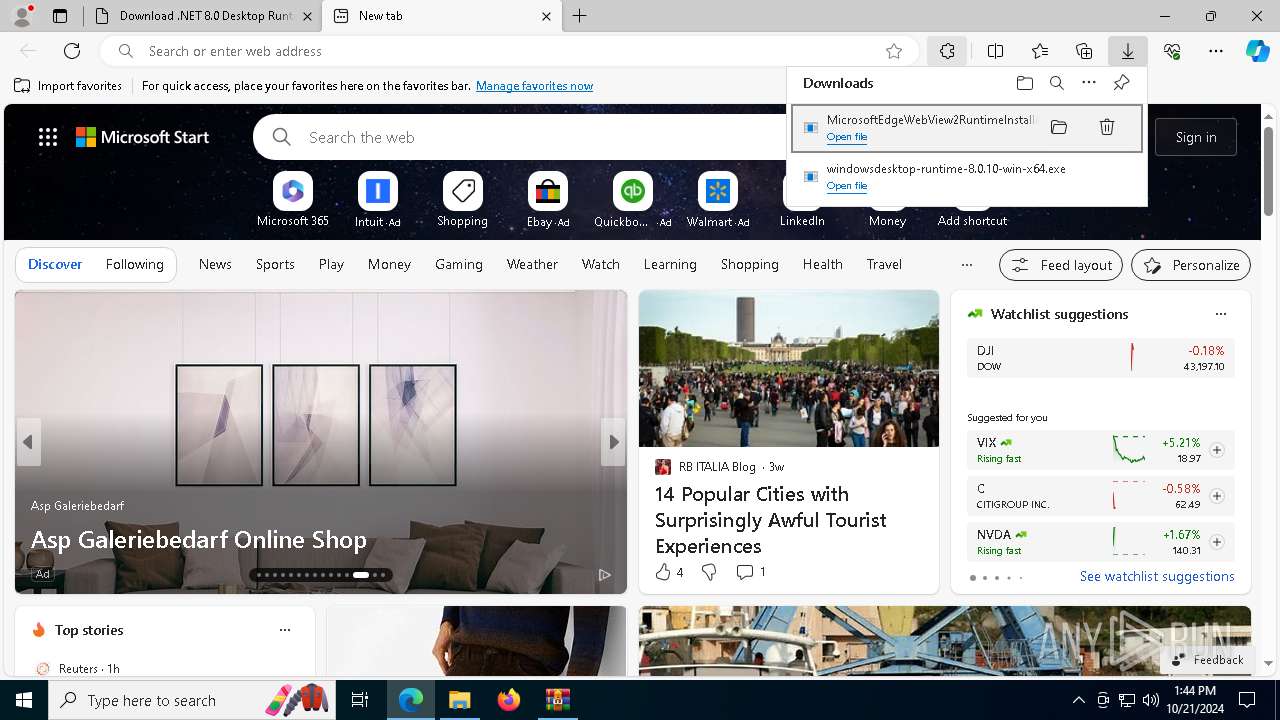The height and width of the screenshot is (720, 1280).
Task: Show MicrosoftEdgeWebView2 file in folder
Action: click(x=1059, y=127)
